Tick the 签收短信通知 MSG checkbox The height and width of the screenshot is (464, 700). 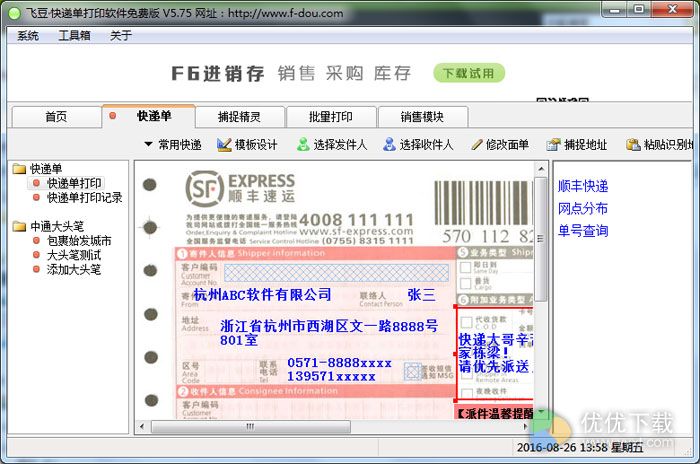(412, 371)
